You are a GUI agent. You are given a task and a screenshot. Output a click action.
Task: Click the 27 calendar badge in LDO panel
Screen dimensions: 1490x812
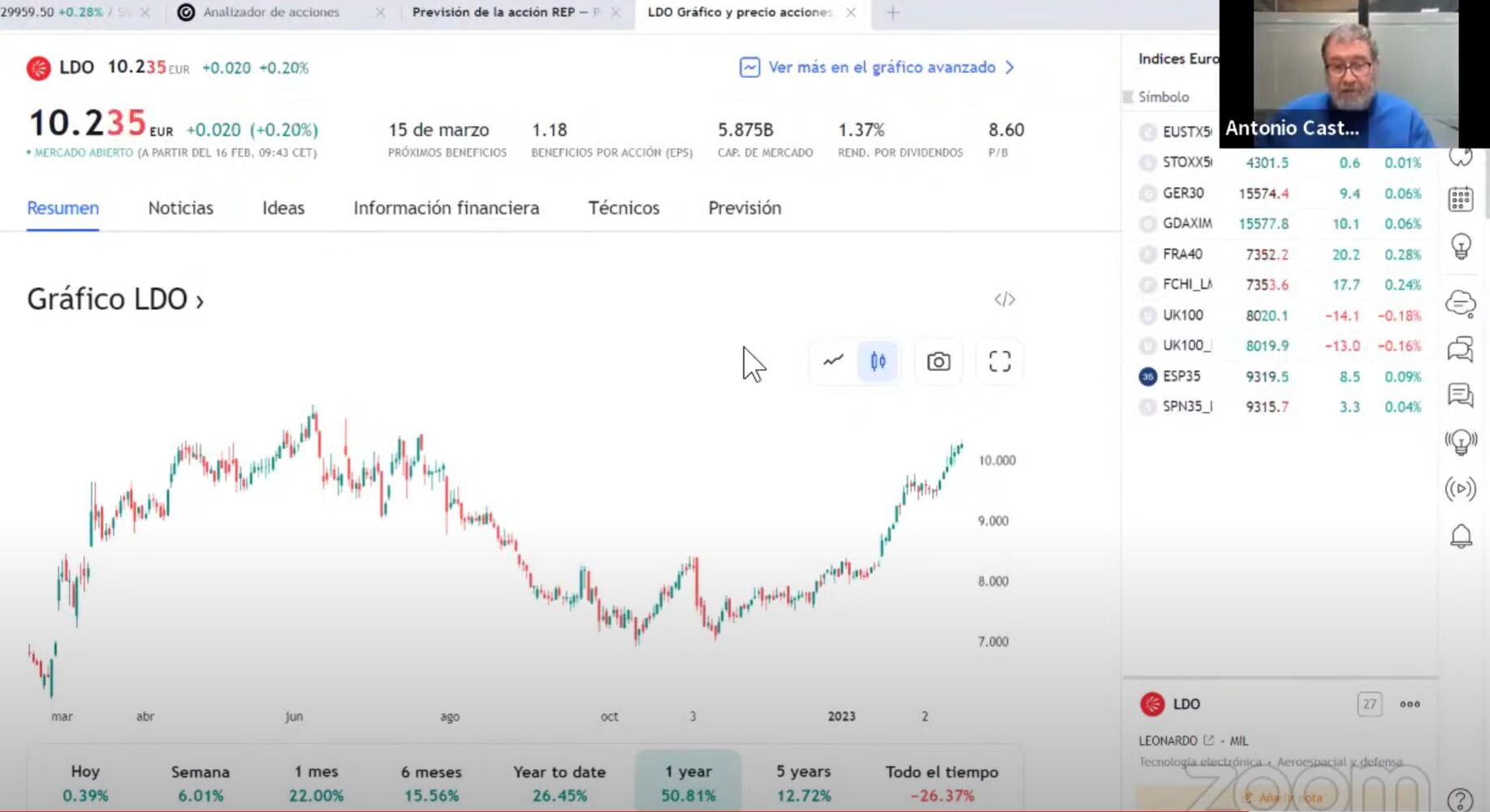(x=1369, y=704)
